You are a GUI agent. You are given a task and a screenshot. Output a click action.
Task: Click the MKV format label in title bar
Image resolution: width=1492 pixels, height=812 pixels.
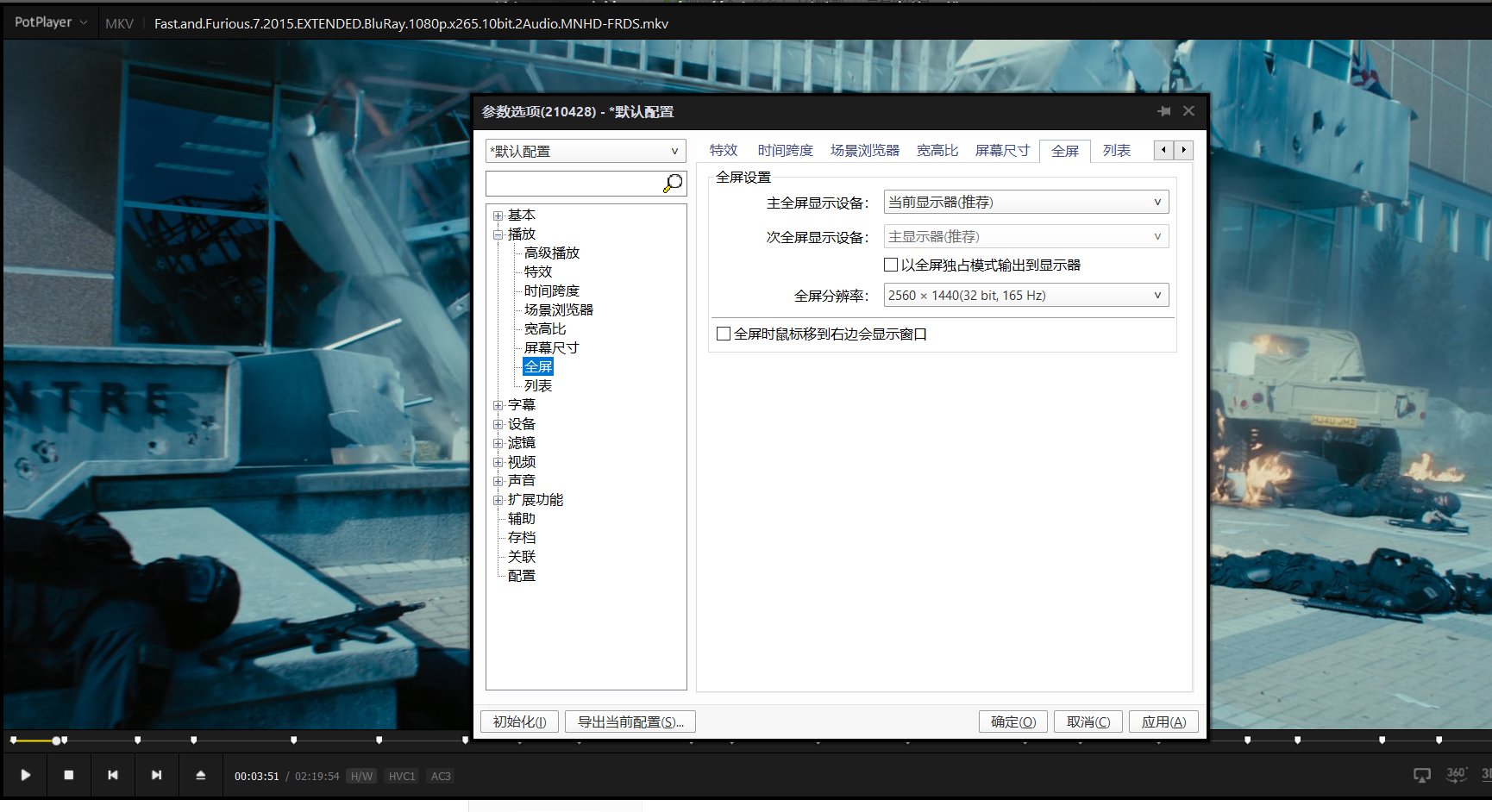pyautogui.click(x=119, y=23)
